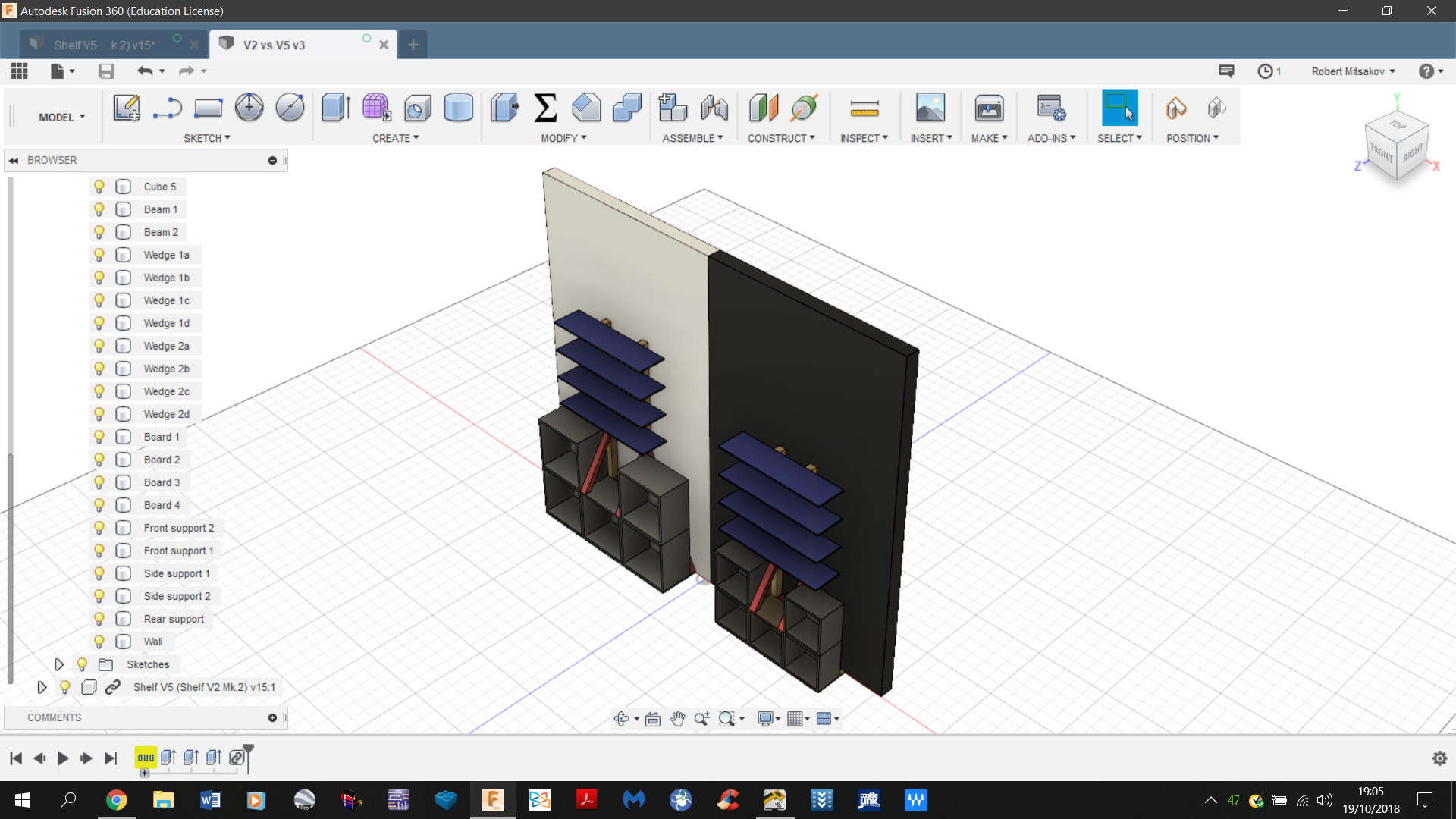1456x819 pixels.
Task: Open Word from the taskbar
Action: pyautogui.click(x=210, y=800)
